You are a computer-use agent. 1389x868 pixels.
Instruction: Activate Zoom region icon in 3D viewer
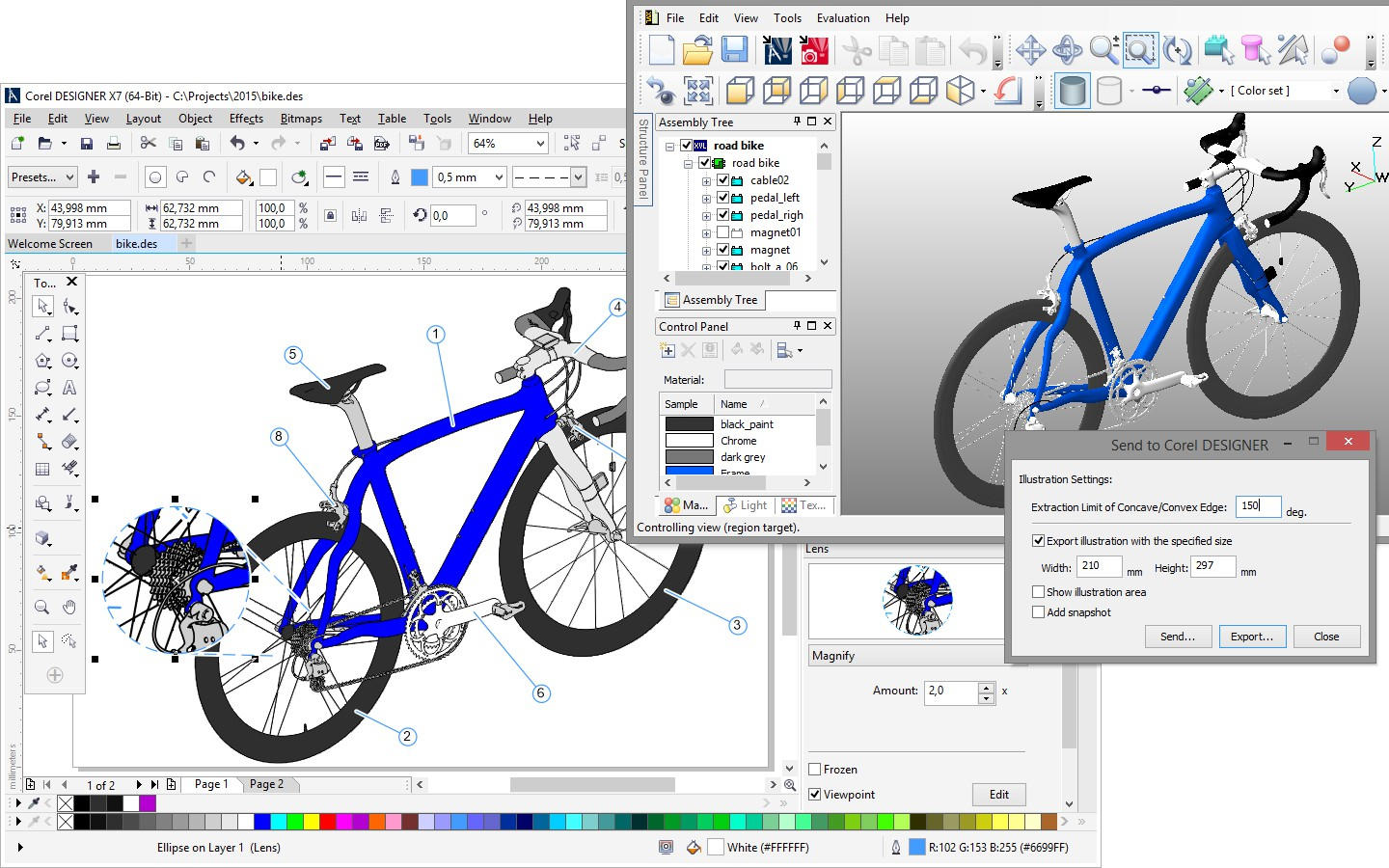click(1140, 49)
